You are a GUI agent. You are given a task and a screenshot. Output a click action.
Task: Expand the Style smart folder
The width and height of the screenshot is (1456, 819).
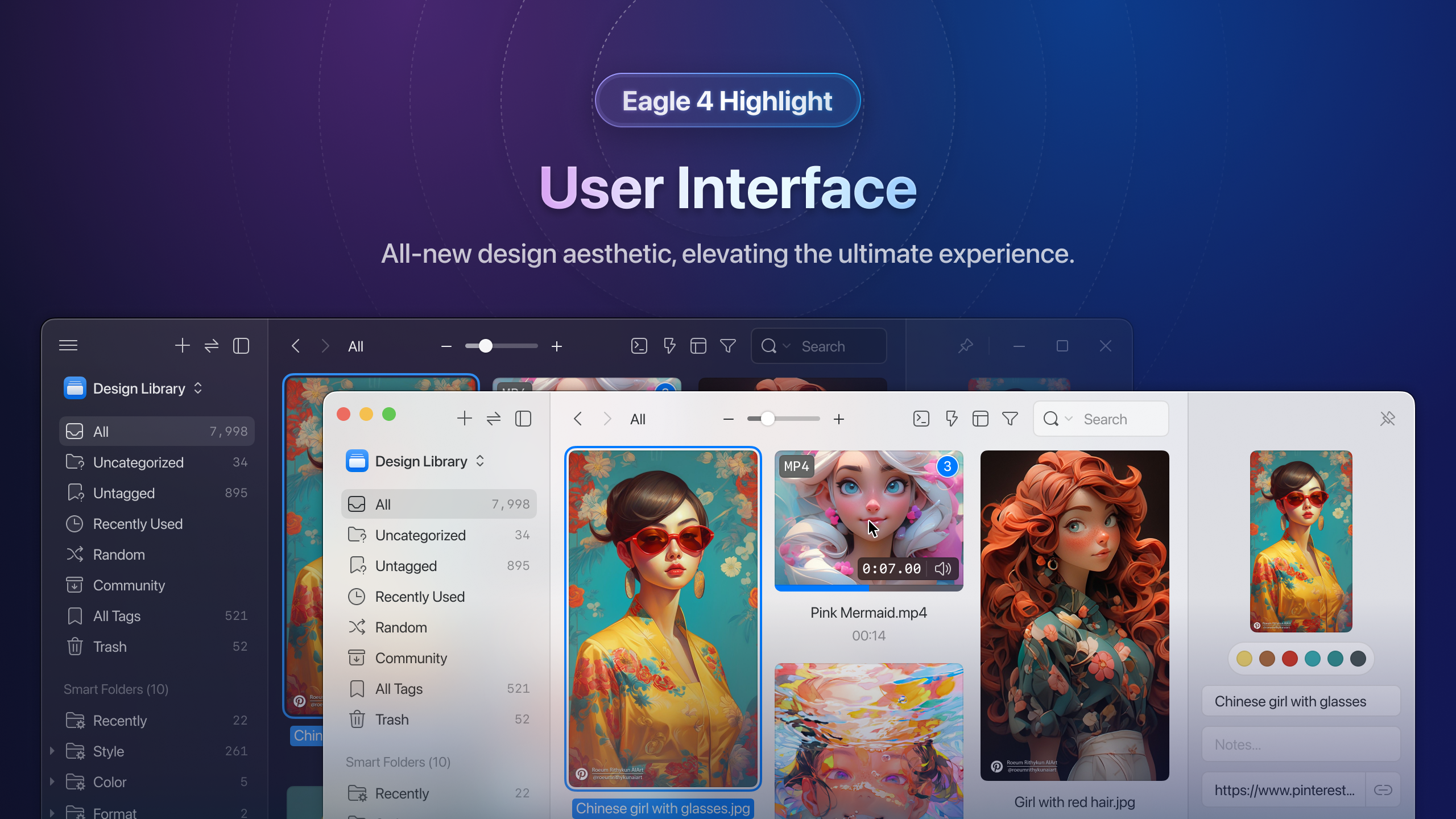(x=53, y=751)
